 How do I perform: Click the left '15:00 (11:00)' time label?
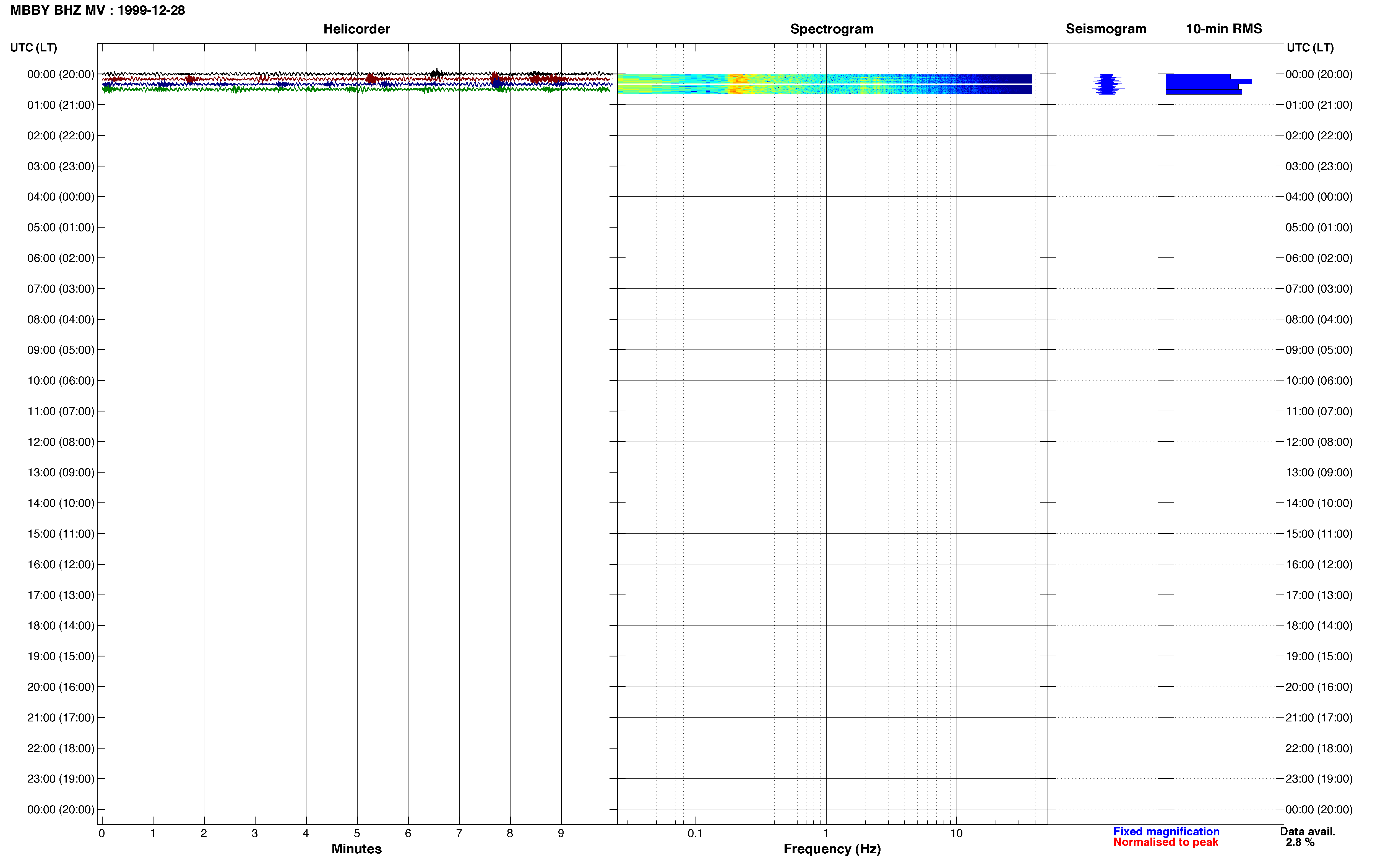point(61,534)
